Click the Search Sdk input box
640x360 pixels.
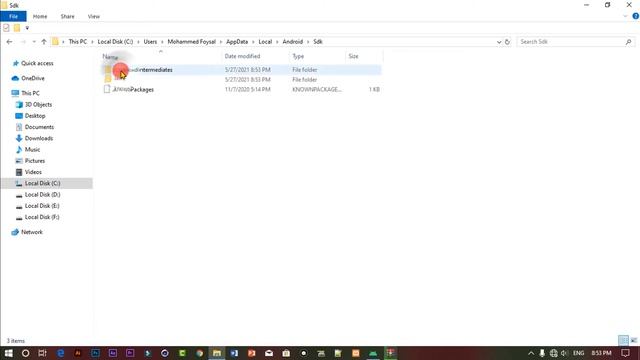coord(571,42)
